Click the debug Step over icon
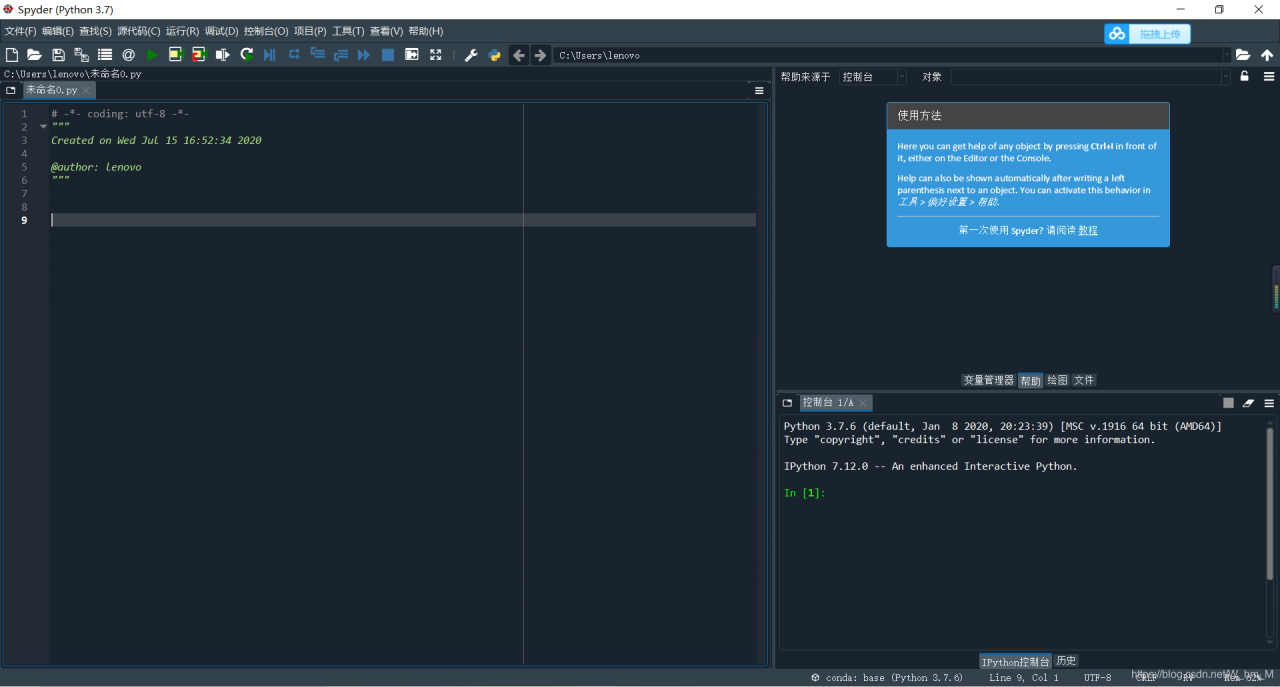The width and height of the screenshot is (1280, 687). point(294,54)
